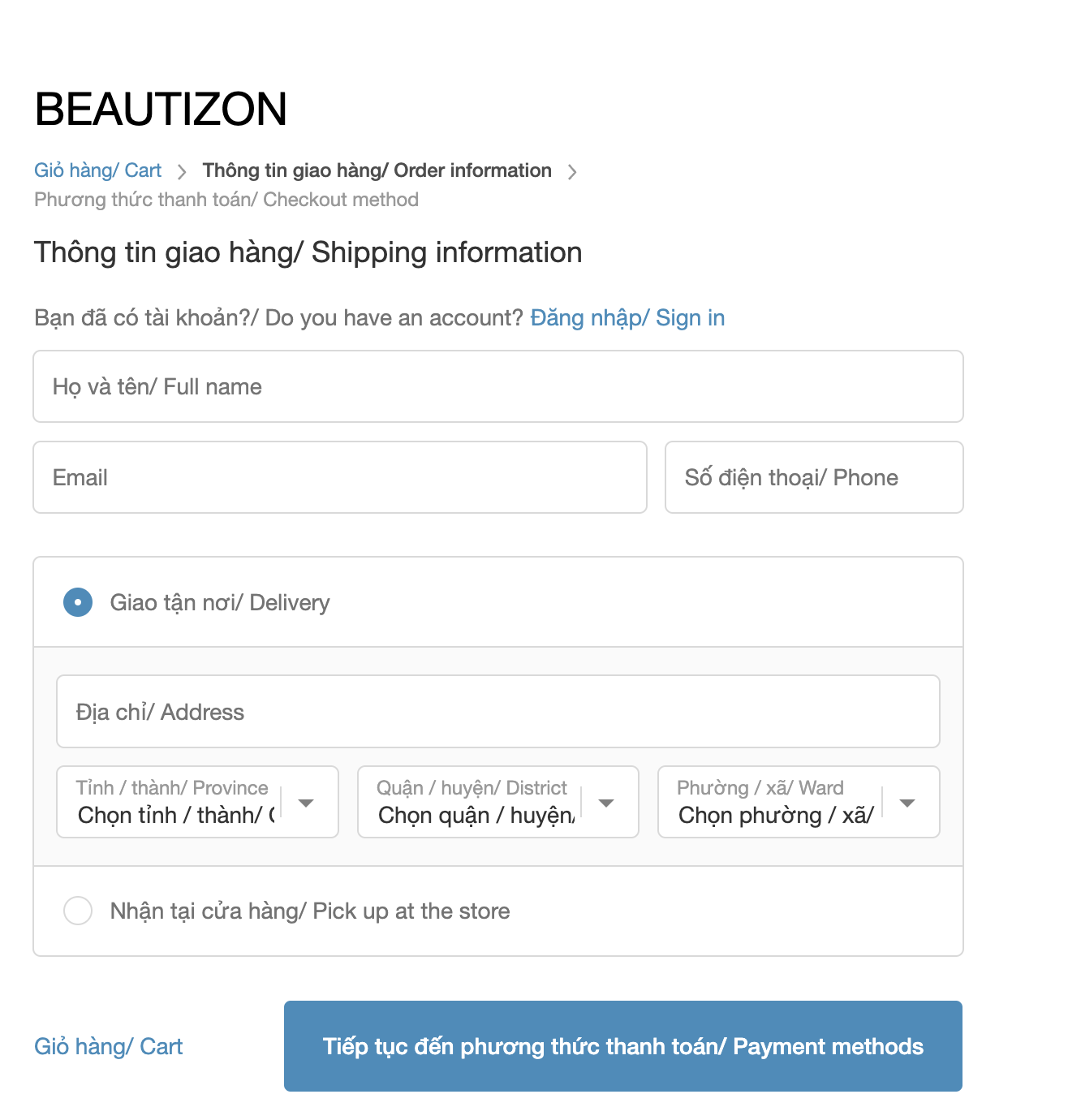Click the BEAUTIZON store logo
The image size is (1068, 1120).
tap(161, 109)
